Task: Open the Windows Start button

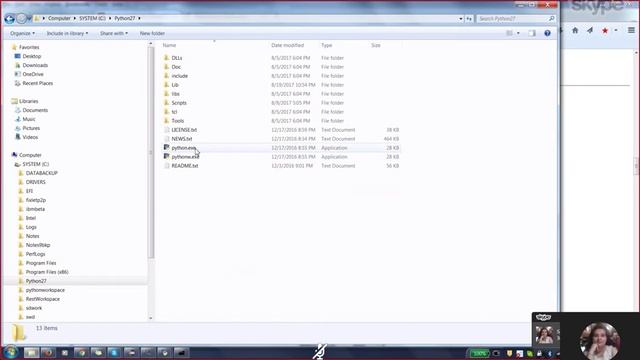Action: pyautogui.click(x=11, y=352)
